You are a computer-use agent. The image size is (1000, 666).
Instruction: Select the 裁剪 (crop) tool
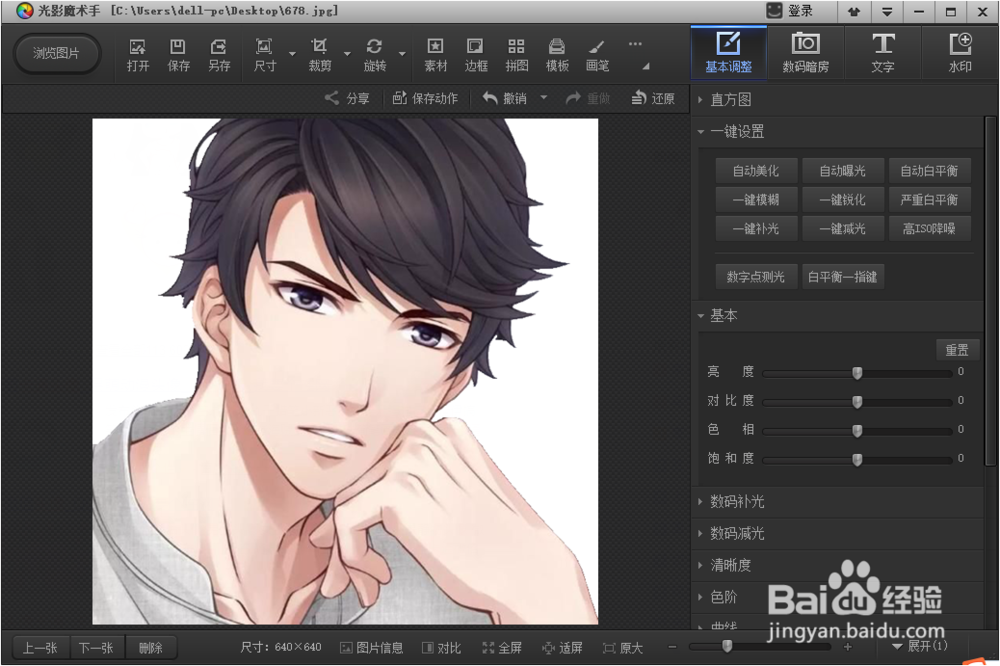click(320, 55)
